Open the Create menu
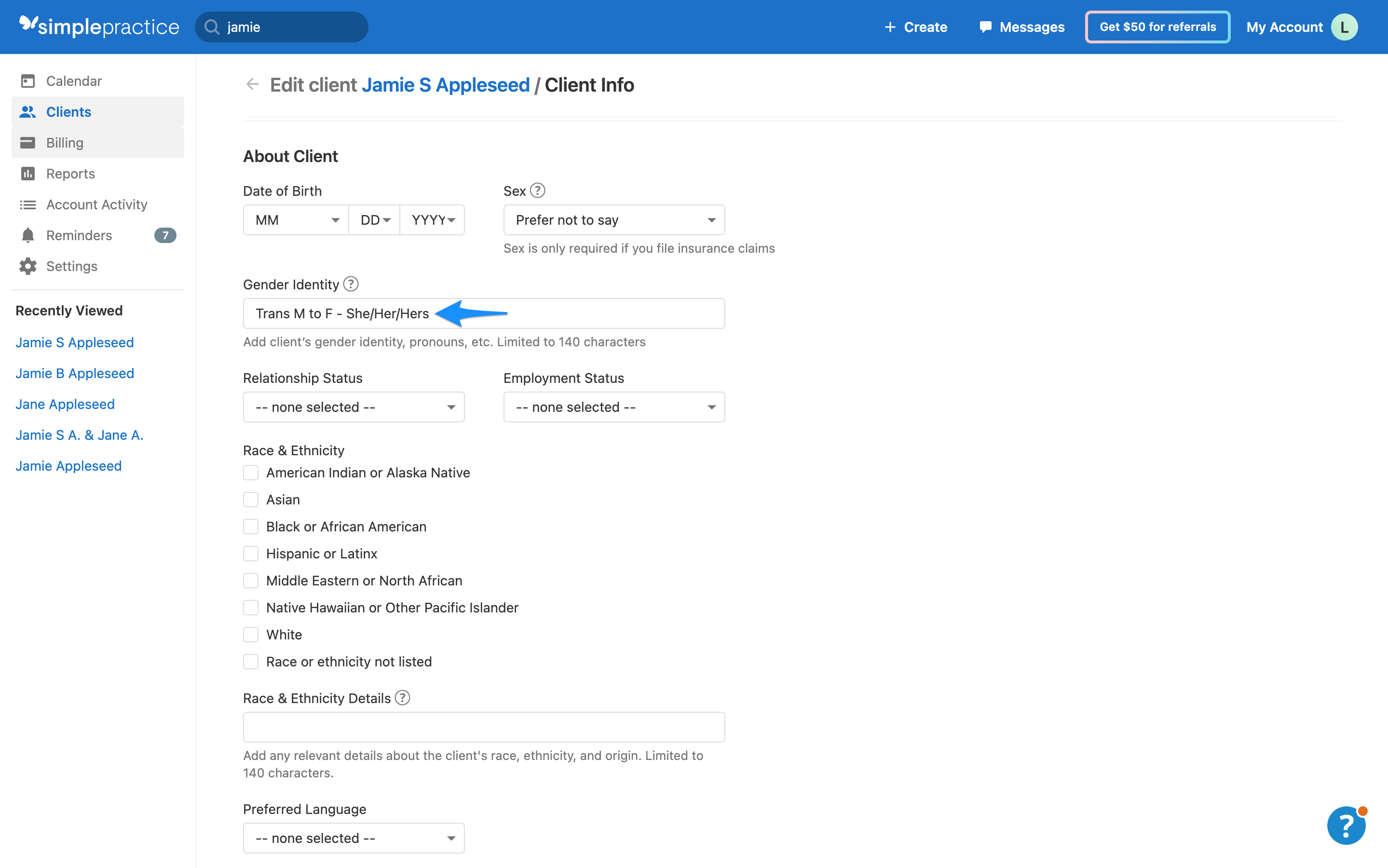Image resolution: width=1388 pixels, height=868 pixels. tap(915, 27)
